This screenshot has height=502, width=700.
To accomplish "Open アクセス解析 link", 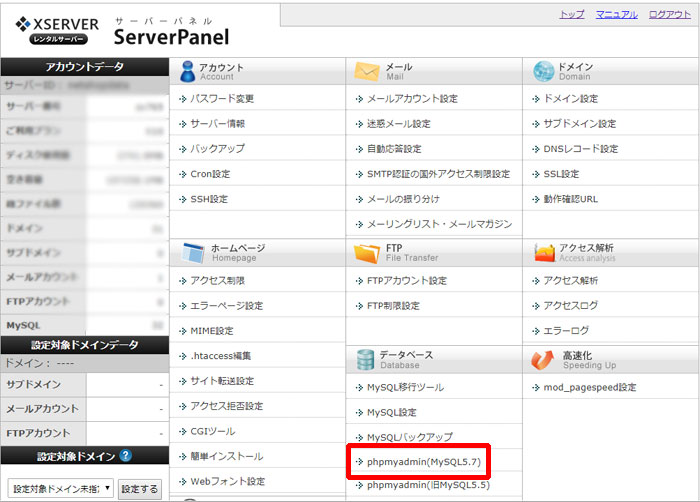I will click(571, 280).
